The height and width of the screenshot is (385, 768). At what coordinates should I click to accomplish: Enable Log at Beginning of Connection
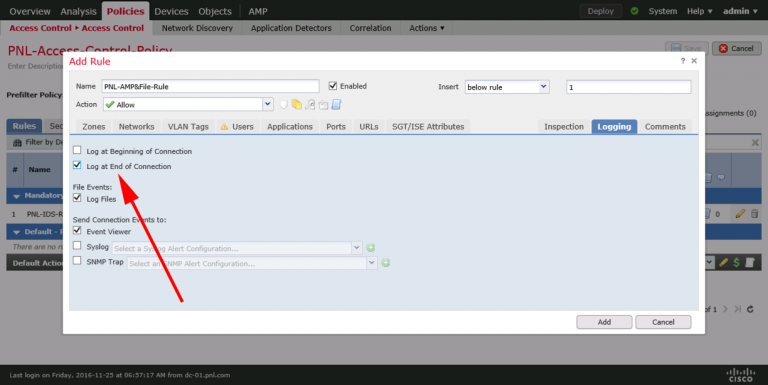click(77, 150)
